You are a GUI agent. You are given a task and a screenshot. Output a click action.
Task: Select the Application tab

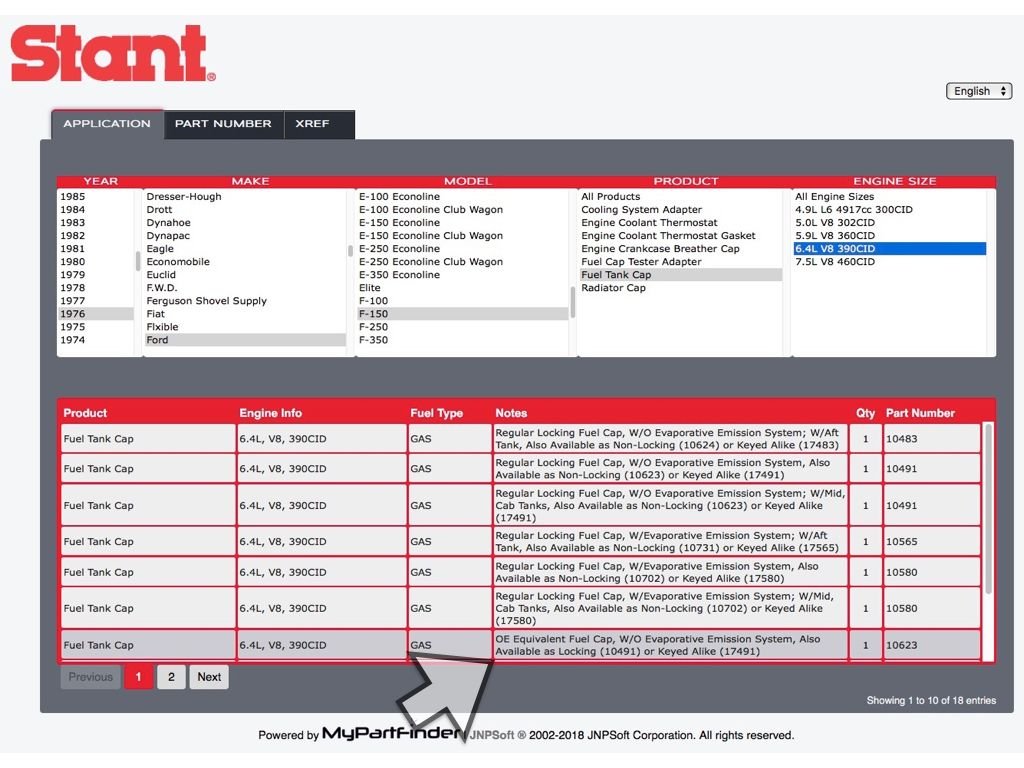coord(107,124)
